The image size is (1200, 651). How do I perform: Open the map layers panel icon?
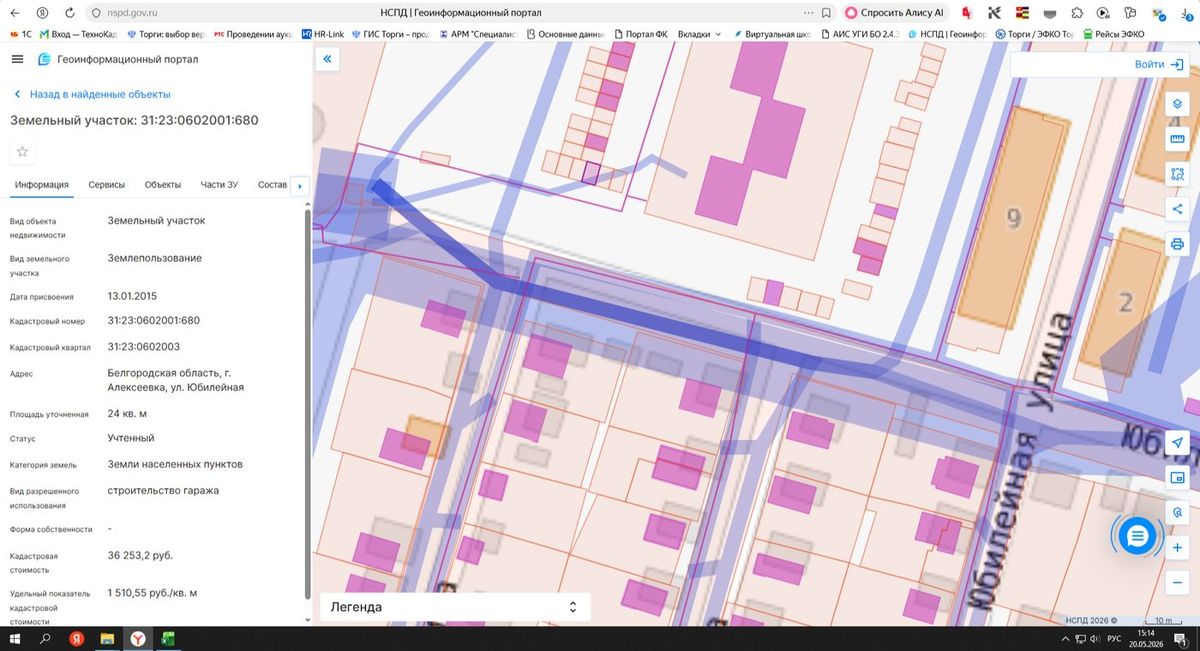[1177, 104]
